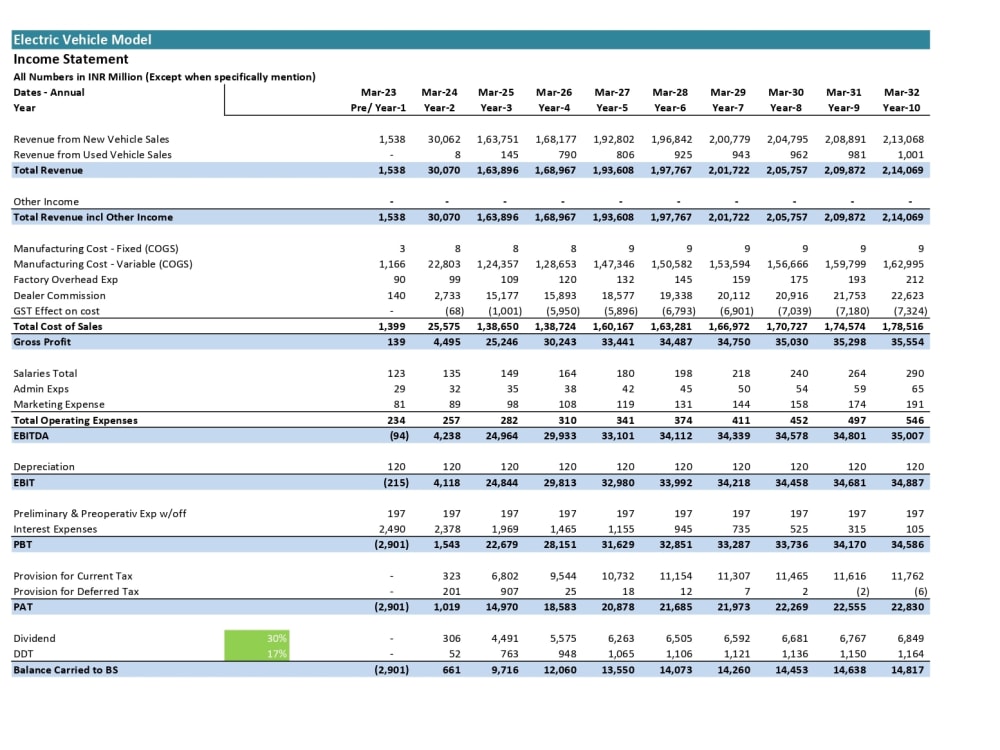Click the Interest Expenses label

pos(55,529)
